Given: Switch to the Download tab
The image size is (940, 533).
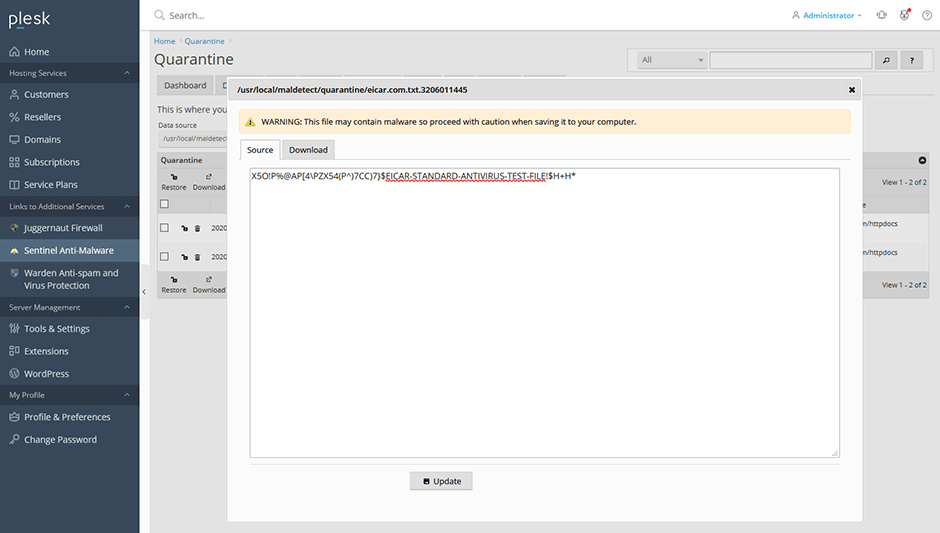Looking at the screenshot, I should 308,150.
